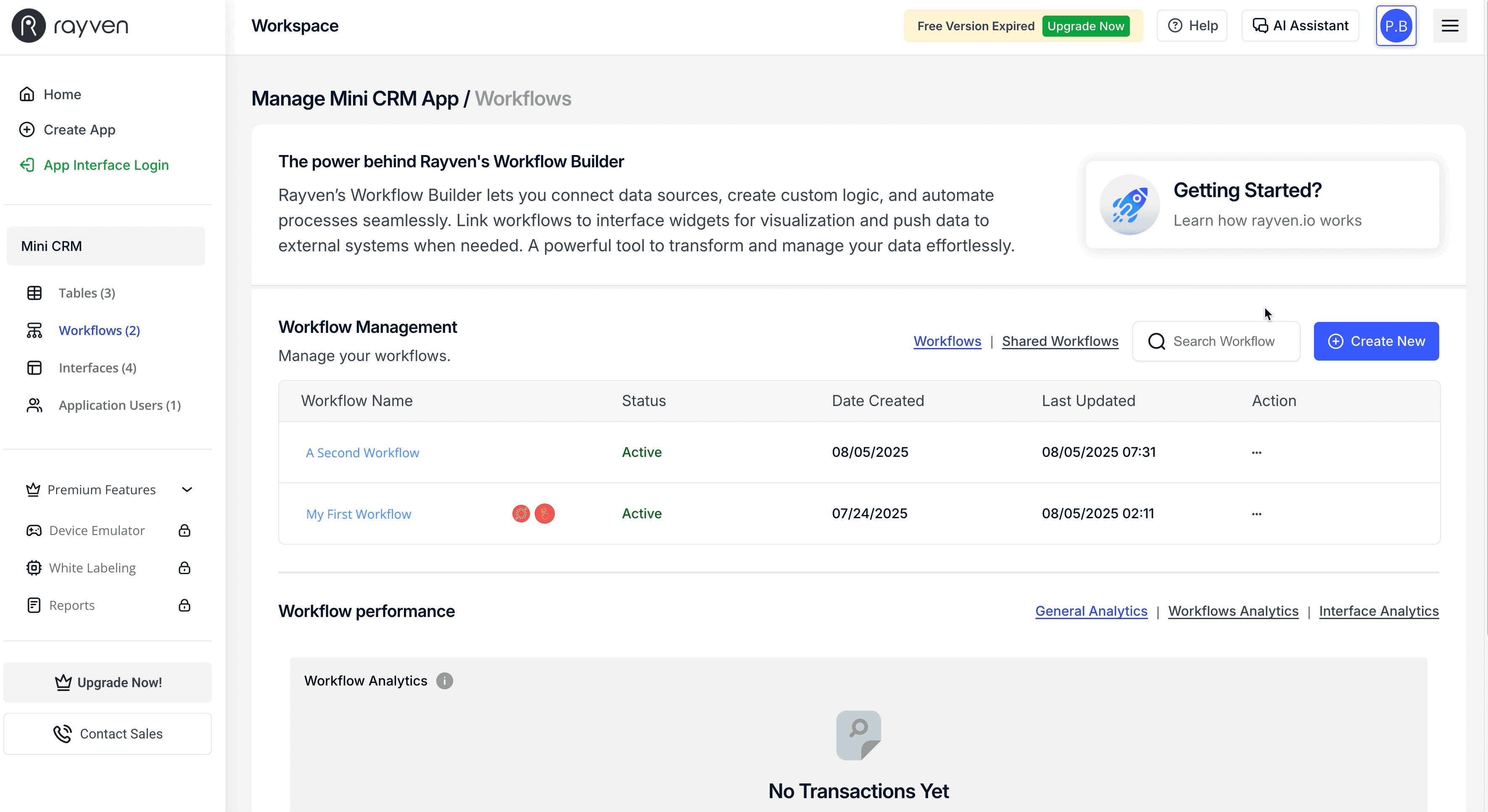Click the P.B profile avatar
1488x812 pixels.
pyautogui.click(x=1396, y=25)
